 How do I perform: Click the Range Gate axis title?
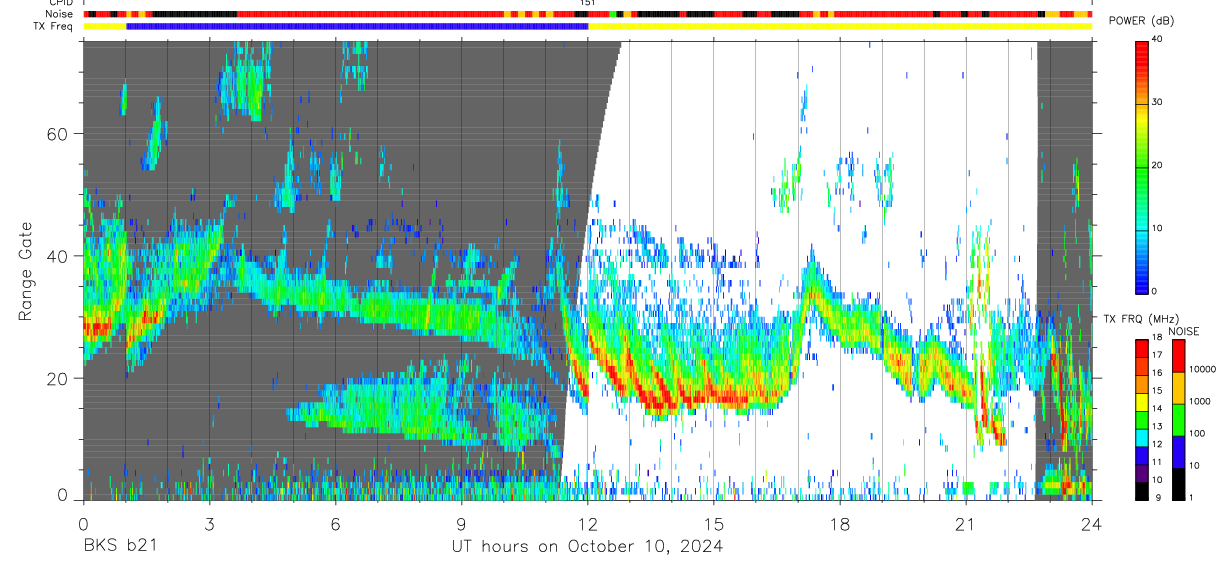pos(25,272)
